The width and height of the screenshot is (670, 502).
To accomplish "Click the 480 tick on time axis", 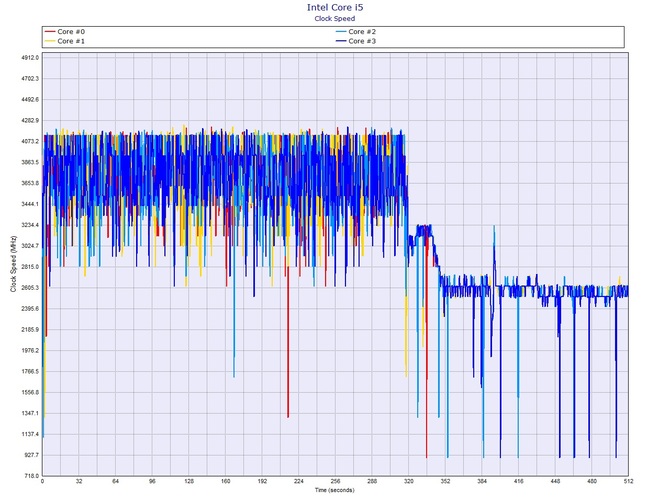I will (x=592, y=481).
